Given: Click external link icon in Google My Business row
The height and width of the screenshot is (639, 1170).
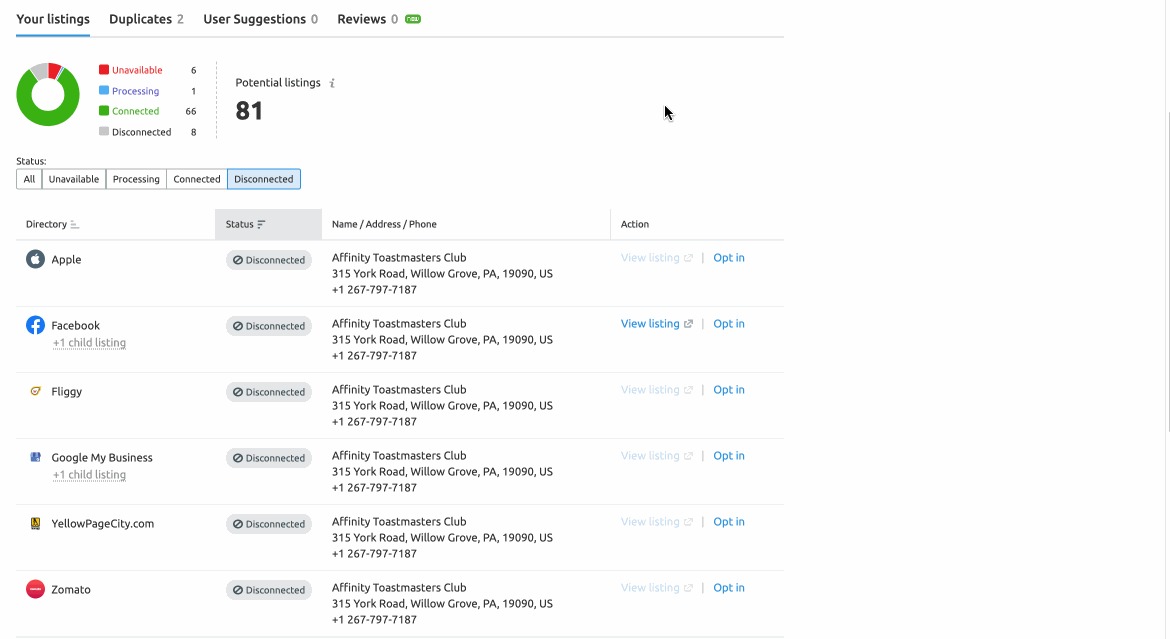Looking at the screenshot, I should point(688,456).
